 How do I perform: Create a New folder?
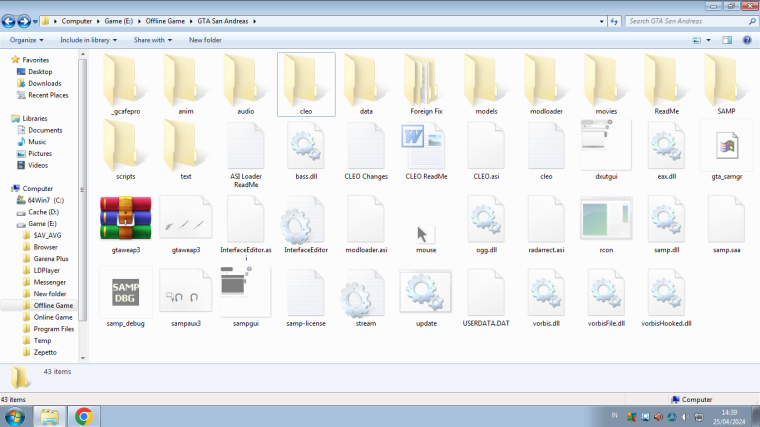pos(205,40)
